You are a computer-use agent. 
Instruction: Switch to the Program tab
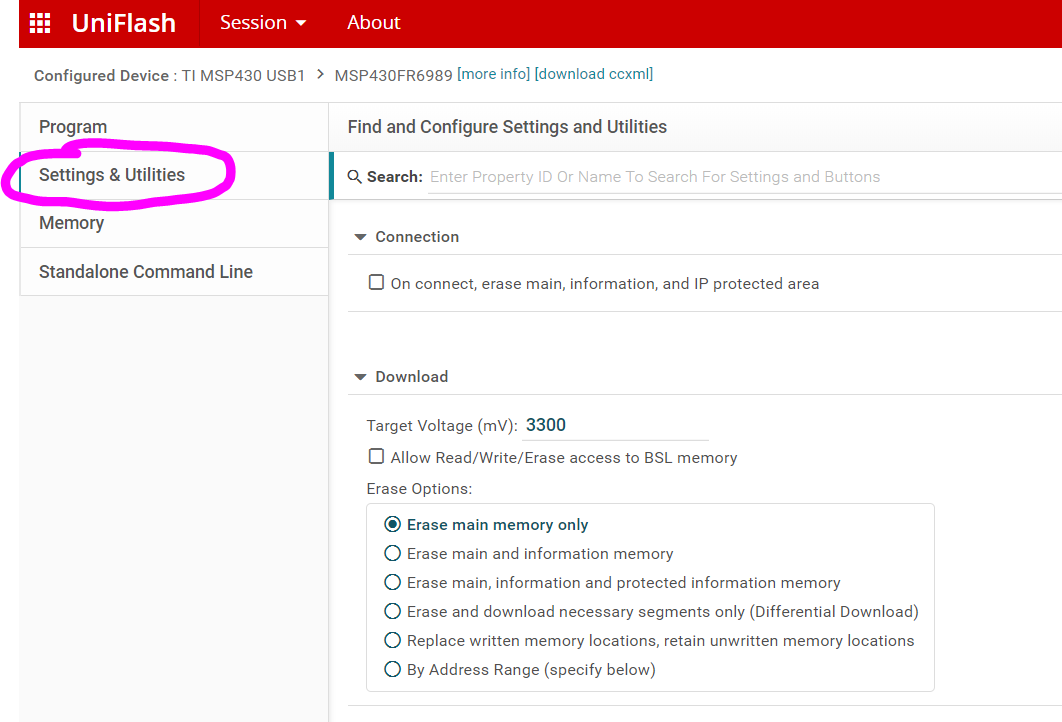[73, 127]
